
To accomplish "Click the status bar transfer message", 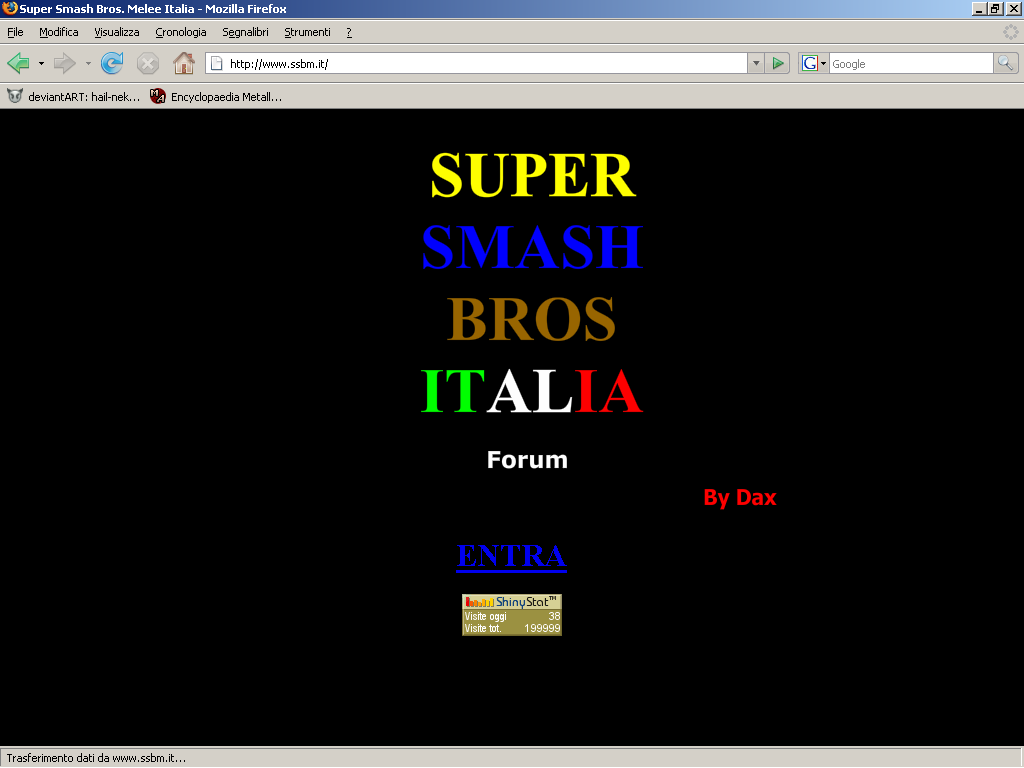I will coord(96,758).
